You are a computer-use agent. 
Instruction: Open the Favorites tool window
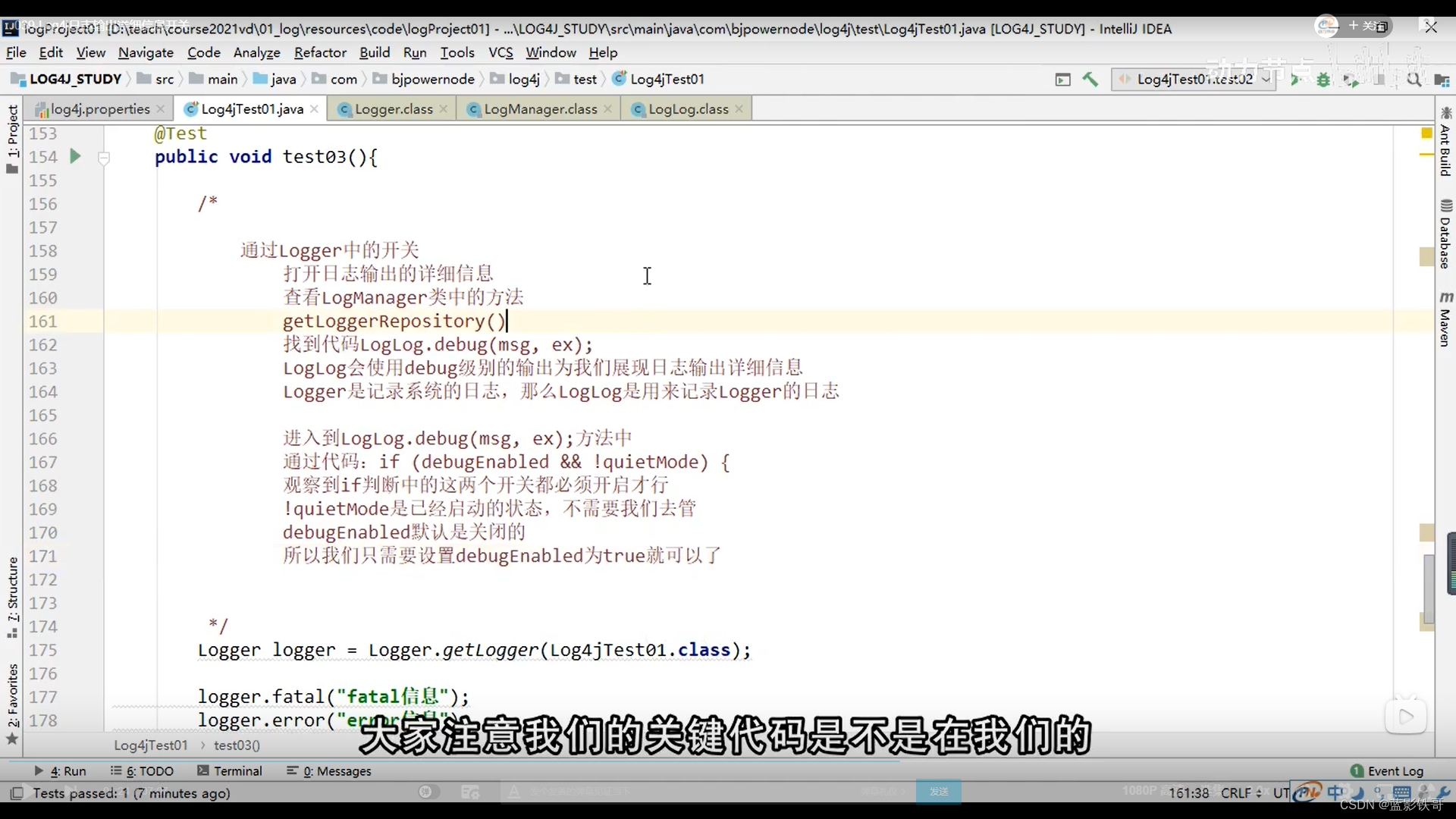(x=12, y=704)
